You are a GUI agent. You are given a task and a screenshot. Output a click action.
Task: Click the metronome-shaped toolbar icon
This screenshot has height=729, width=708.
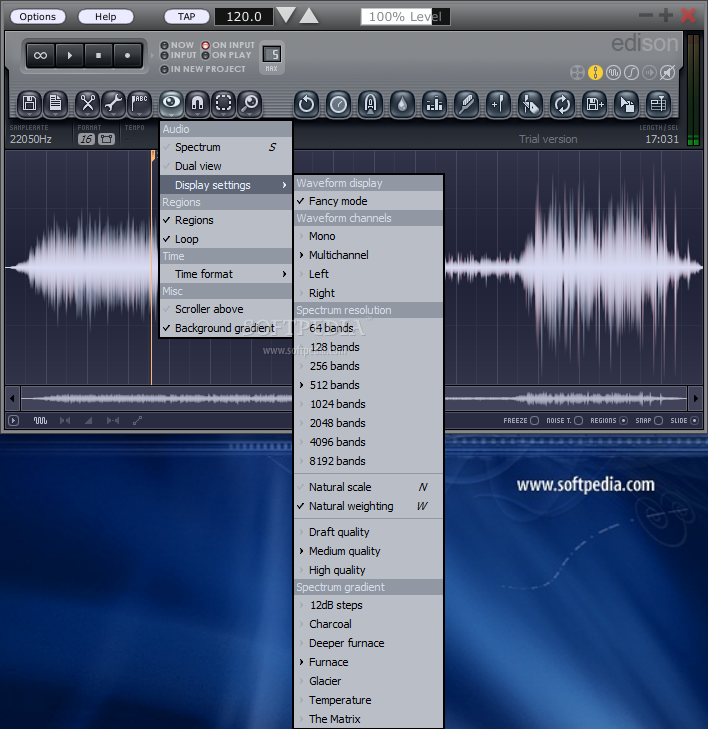(x=371, y=104)
